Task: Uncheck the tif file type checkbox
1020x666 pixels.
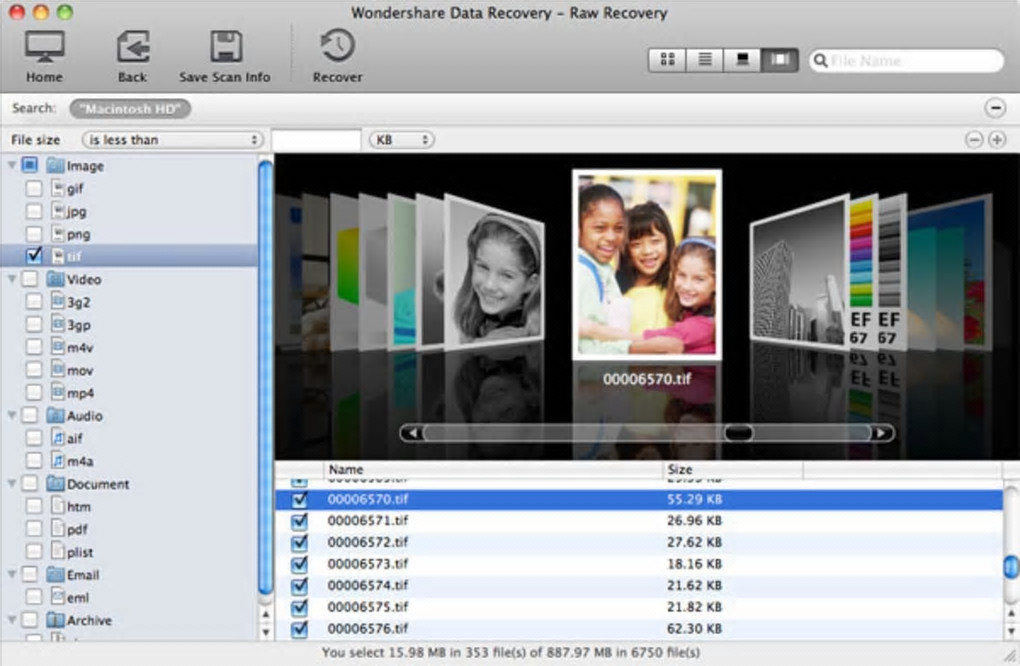Action: point(34,256)
